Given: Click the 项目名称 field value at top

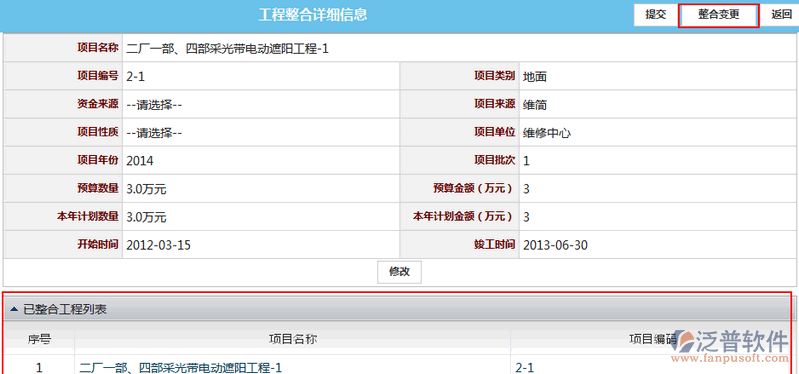Looking at the screenshot, I should (x=227, y=49).
